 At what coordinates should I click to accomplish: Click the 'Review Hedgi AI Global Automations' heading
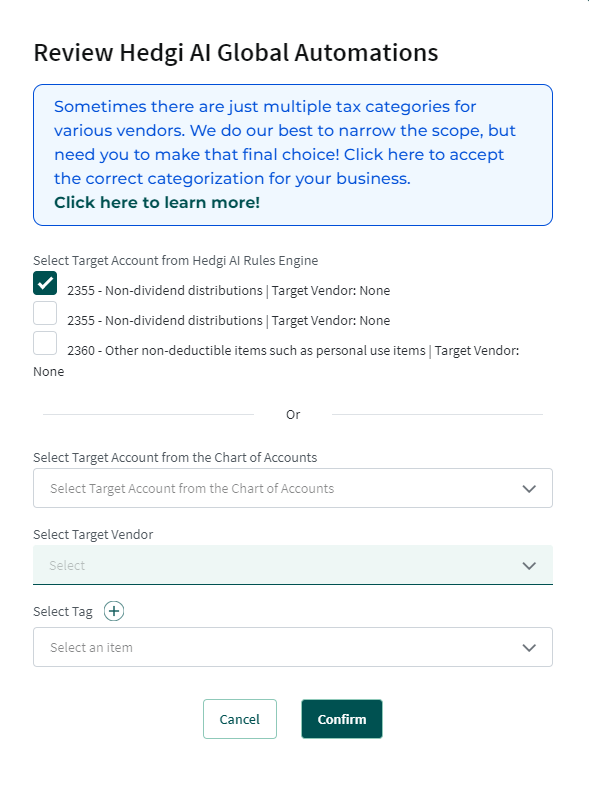click(x=236, y=53)
